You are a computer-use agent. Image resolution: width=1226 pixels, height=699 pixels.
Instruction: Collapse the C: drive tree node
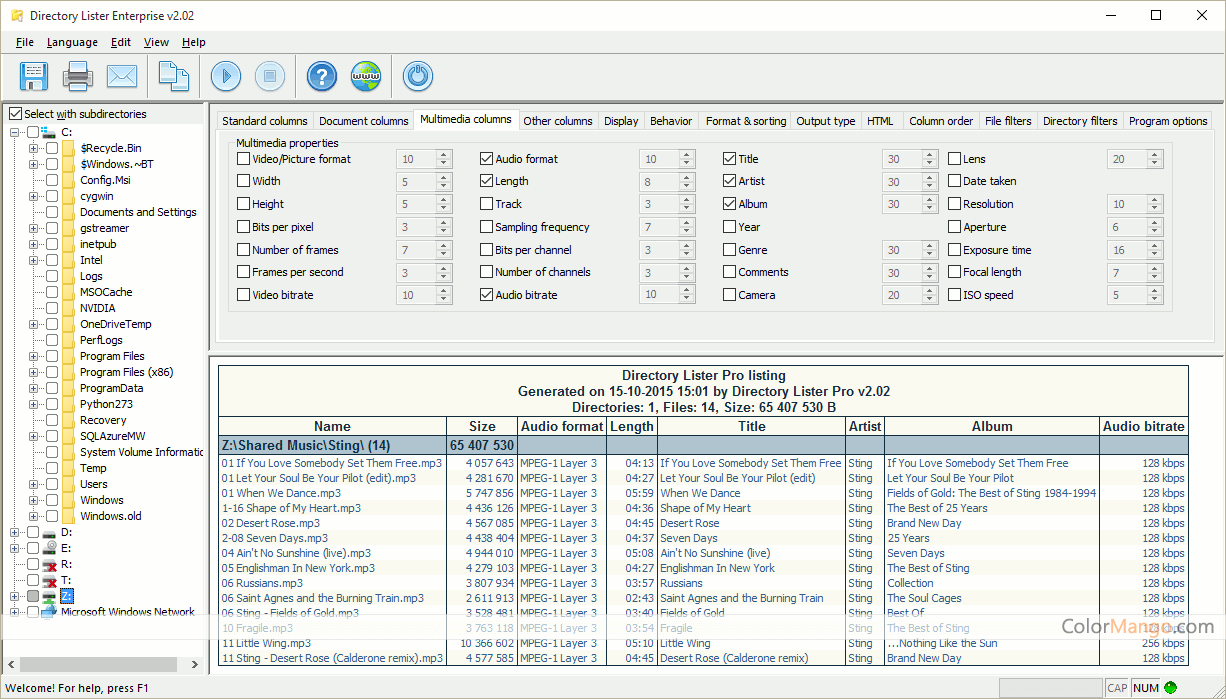(x=15, y=132)
